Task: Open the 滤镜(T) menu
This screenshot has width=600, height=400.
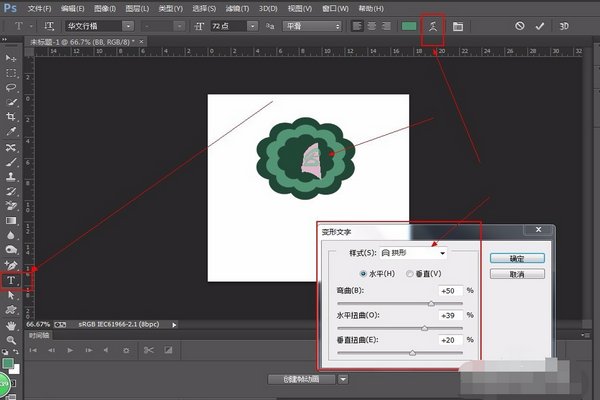Action: coord(237,8)
